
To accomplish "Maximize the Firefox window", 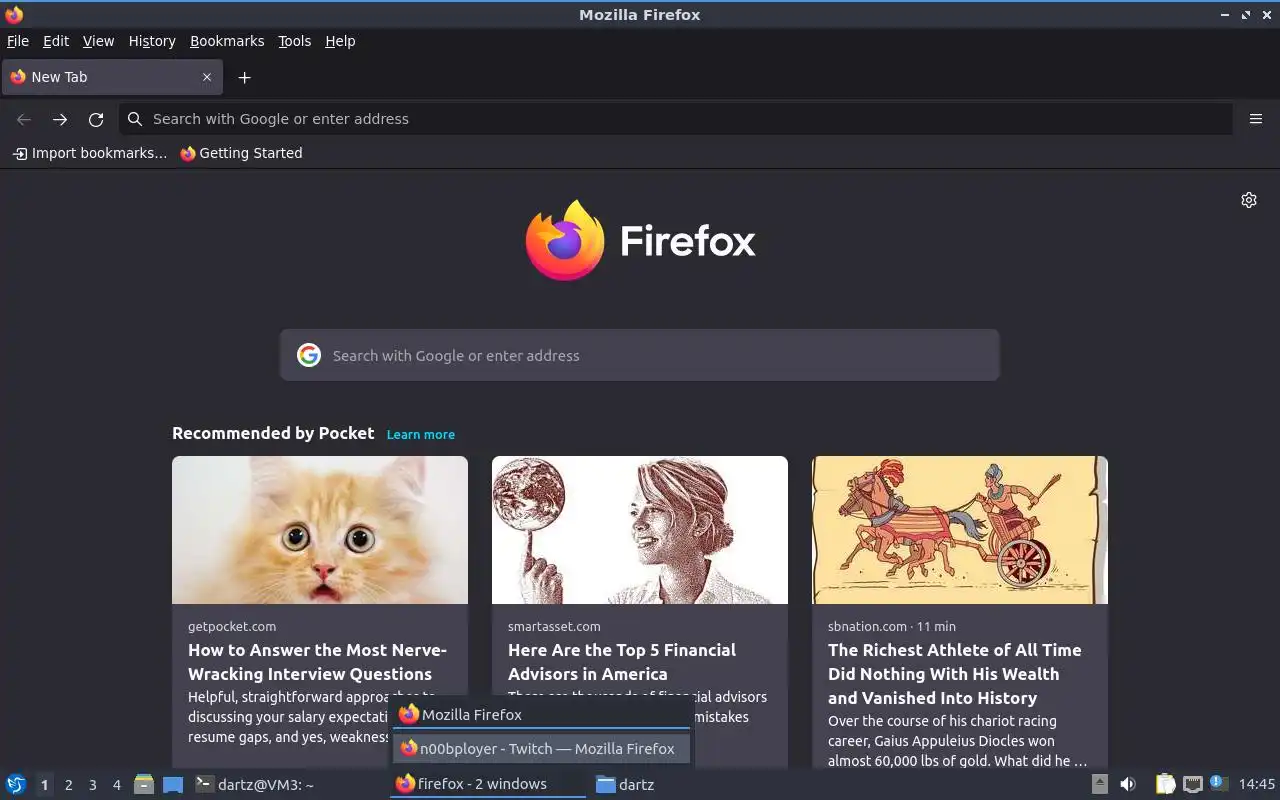I will (1246, 14).
